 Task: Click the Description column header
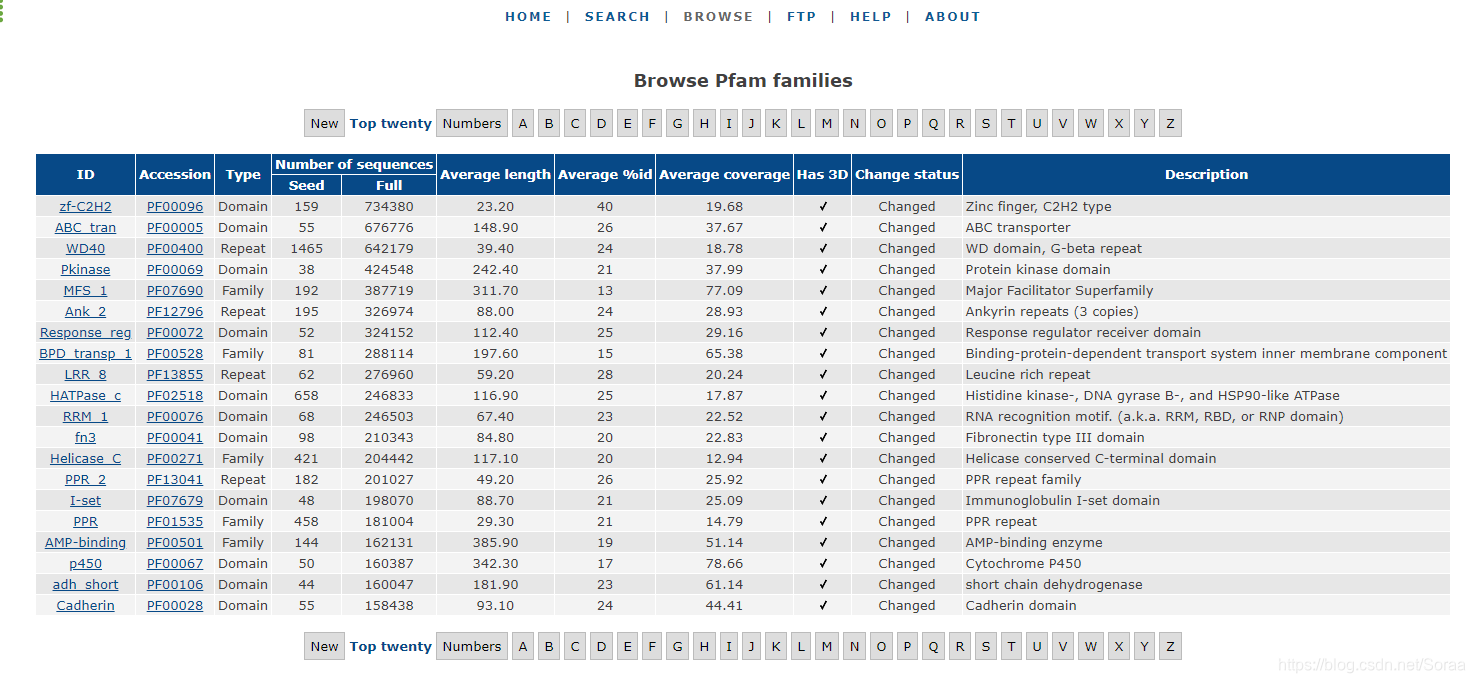[x=1206, y=174]
